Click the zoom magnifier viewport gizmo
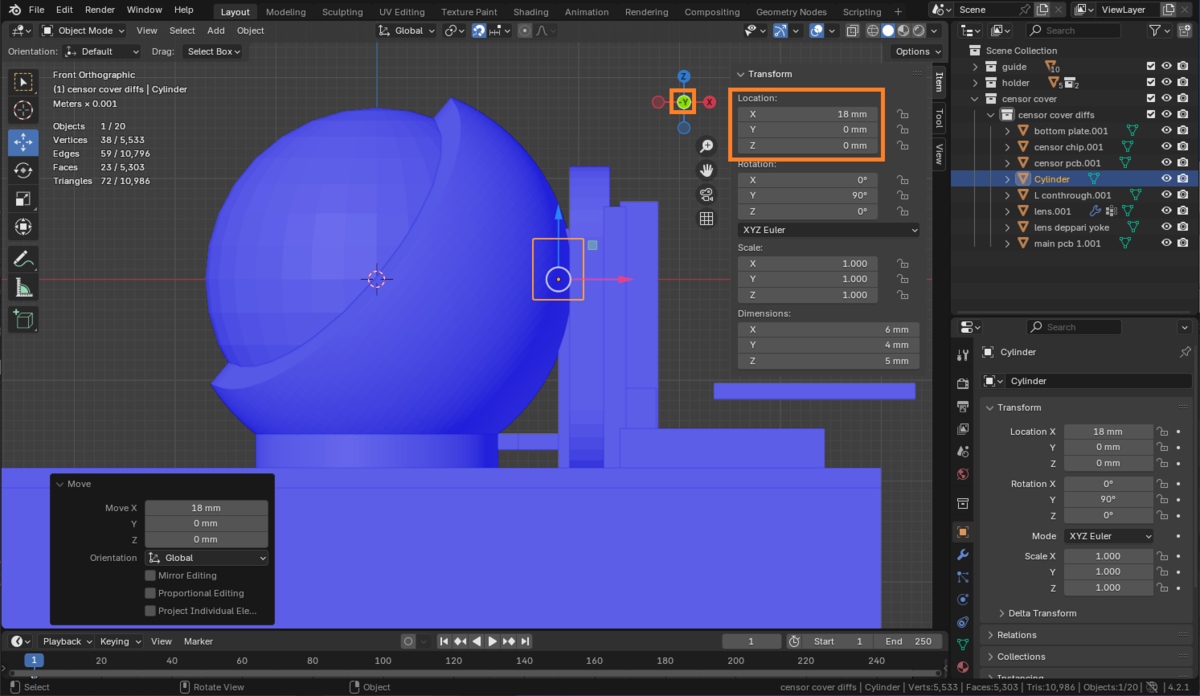This screenshot has height=696, width=1200. [x=706, y=146]
